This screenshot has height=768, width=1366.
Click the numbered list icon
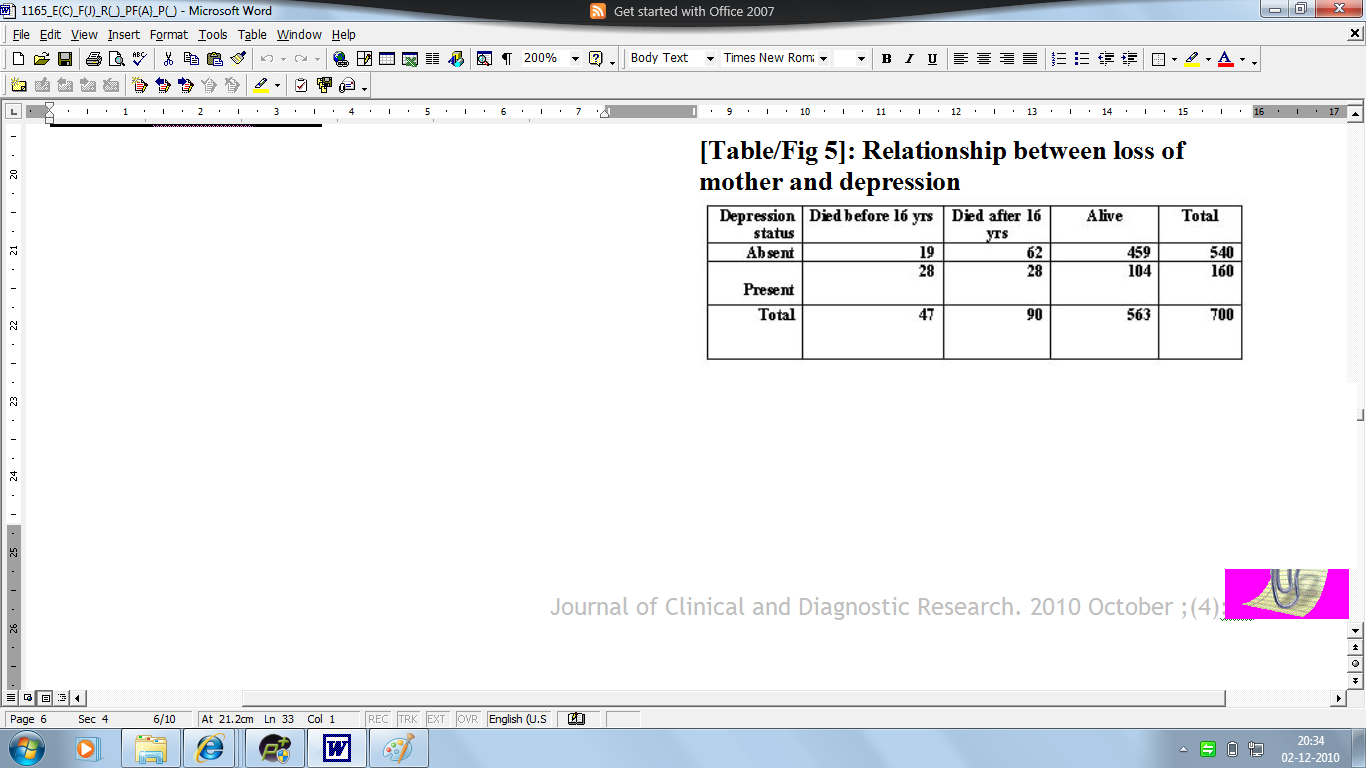[x=1059, y=59]
